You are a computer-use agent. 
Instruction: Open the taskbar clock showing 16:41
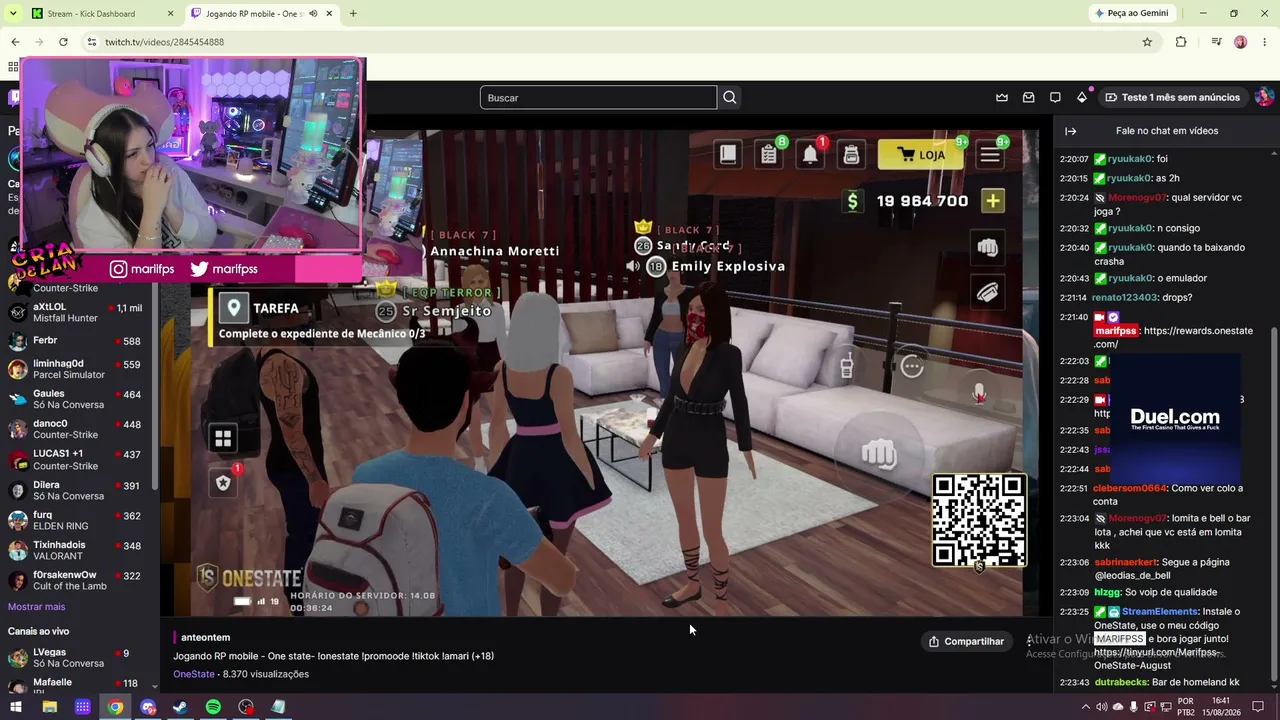[1221, 707]
